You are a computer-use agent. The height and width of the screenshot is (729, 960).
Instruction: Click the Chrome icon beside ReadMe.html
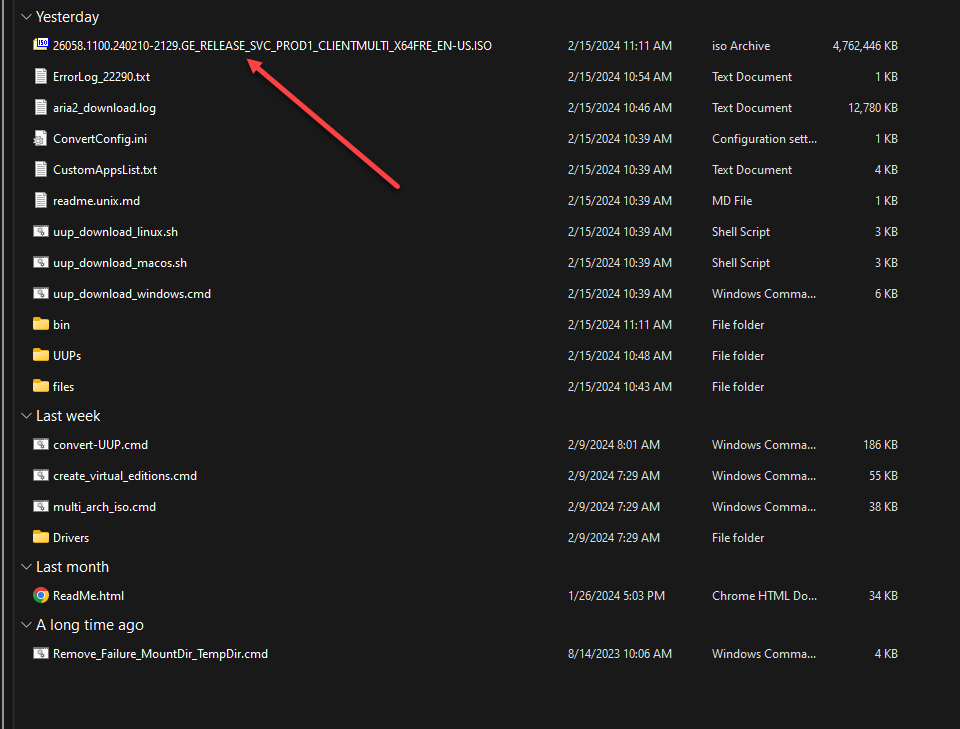click(x=41, y=596)
